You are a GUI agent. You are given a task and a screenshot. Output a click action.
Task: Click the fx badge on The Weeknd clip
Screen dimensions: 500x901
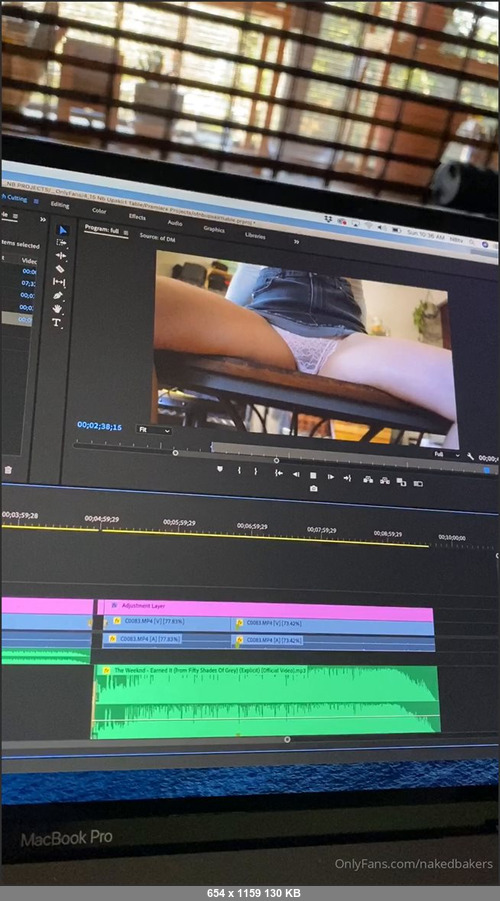tap(106, 670)
